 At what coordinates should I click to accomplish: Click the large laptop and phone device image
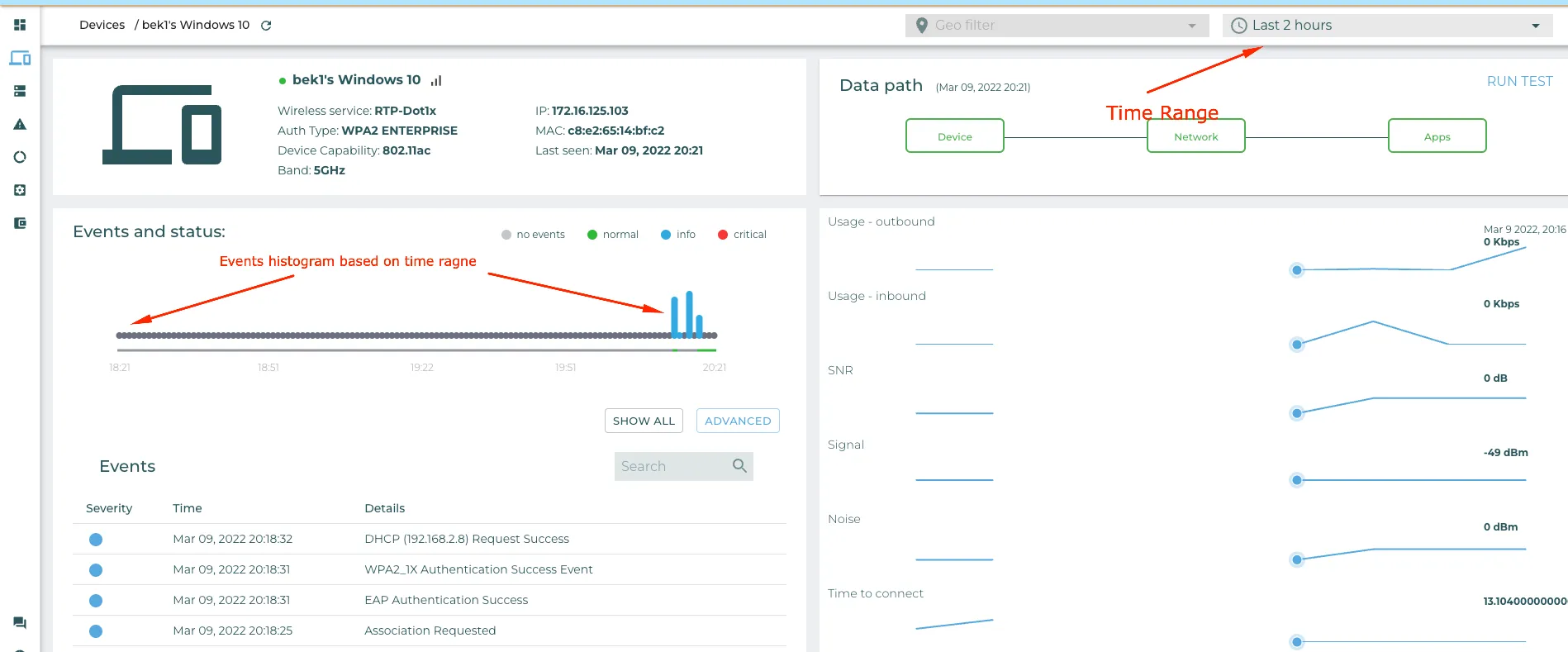162,125
